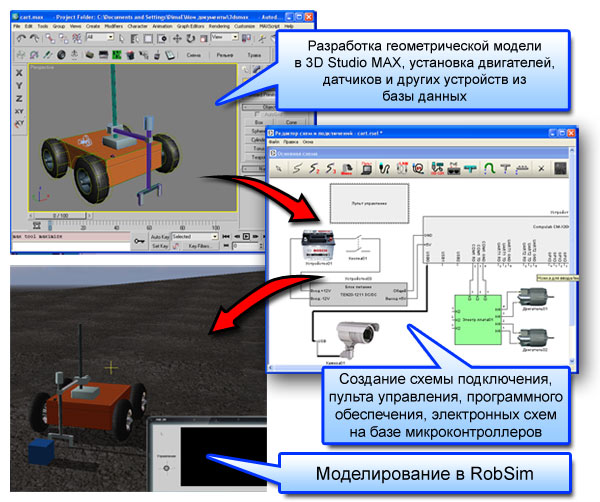Click the dark square icon at toolbar end
Screen dimensions: 600x502
click(x=560, y=168)
